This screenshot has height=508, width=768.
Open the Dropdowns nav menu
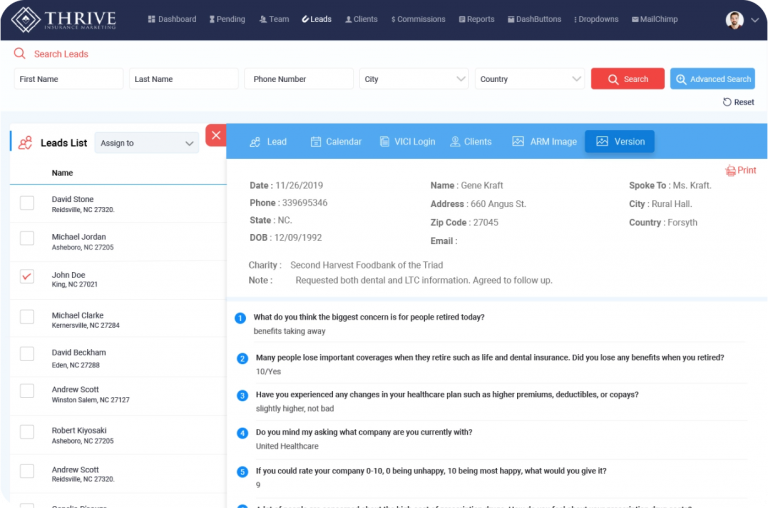(x=596, y=19)
